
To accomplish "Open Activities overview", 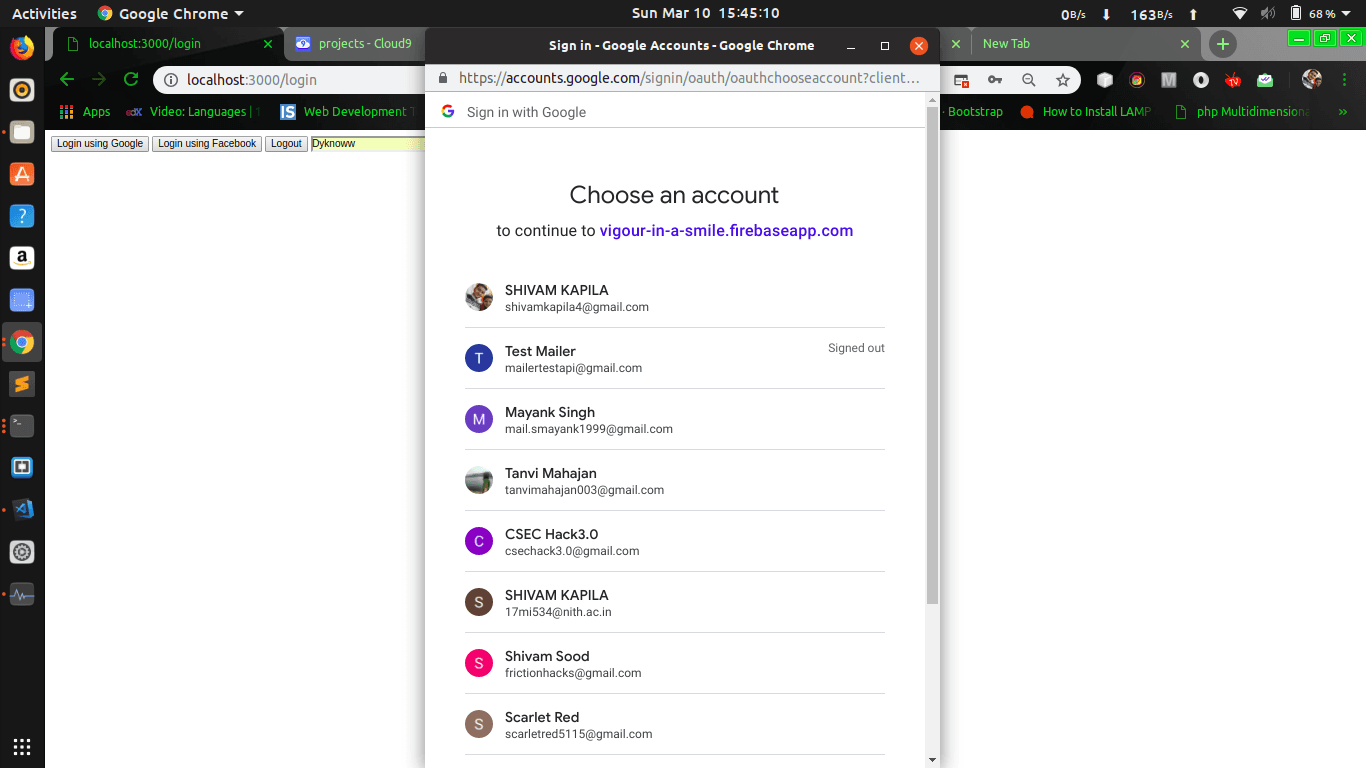I will point(44,14).
